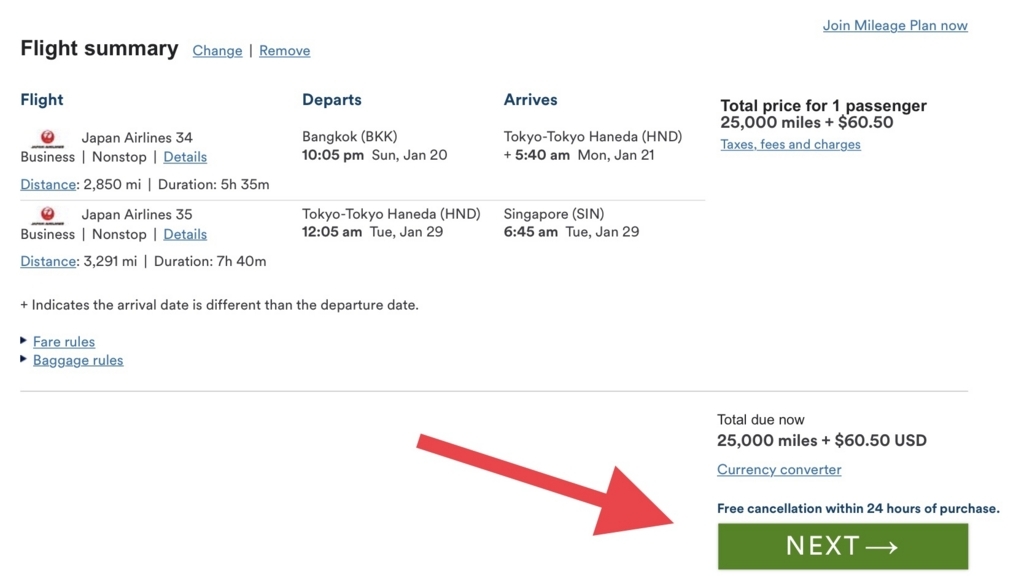The image size is (1024, 578).
Task: Click the Flight summary heading
Action: pos(99,49)
